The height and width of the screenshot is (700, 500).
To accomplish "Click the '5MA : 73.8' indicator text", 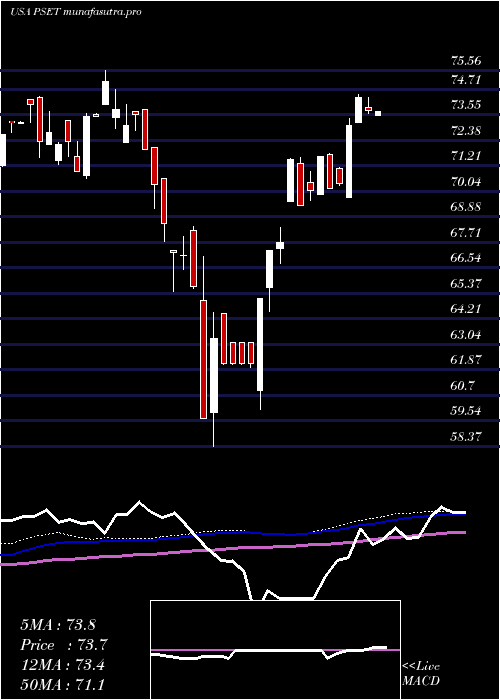I will pos(58,625).
